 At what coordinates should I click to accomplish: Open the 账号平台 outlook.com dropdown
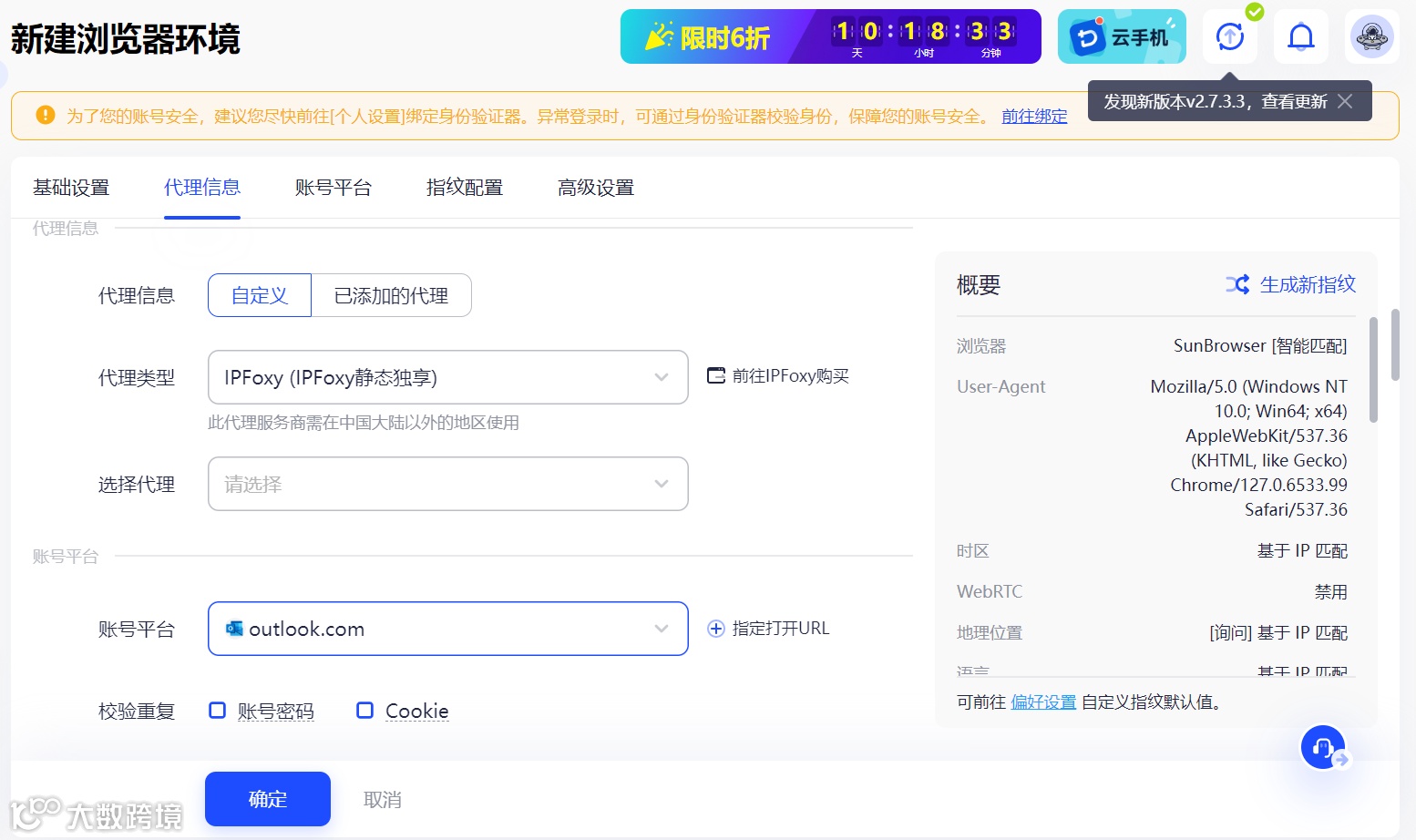pos(448,629)
